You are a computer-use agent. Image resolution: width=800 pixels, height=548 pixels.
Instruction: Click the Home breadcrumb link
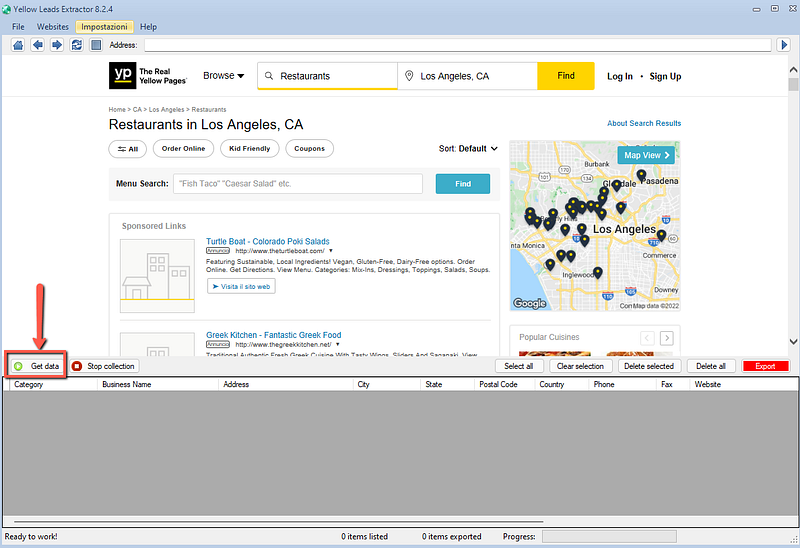pos(117,110)
